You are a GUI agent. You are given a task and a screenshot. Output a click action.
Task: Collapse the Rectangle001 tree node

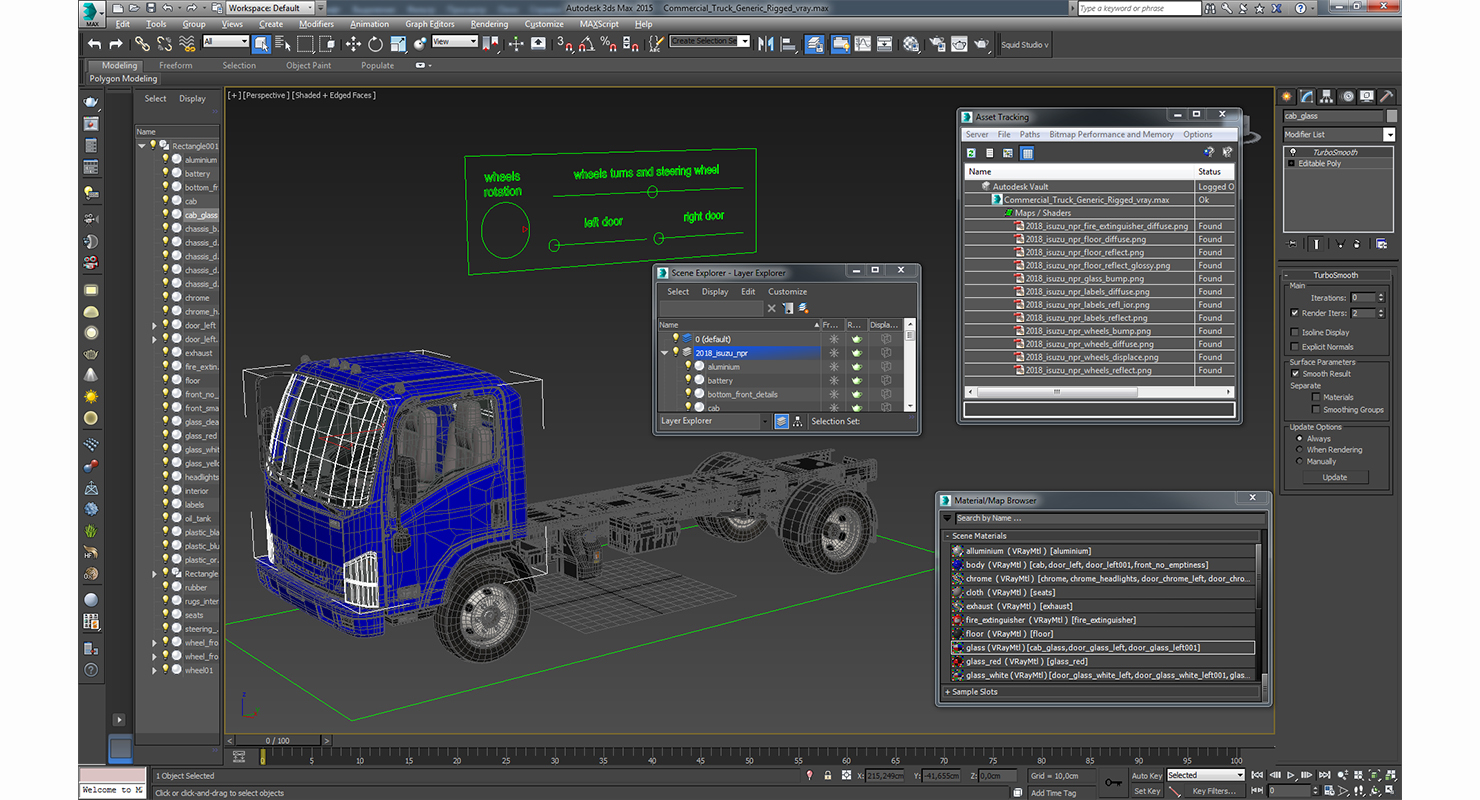142,146
